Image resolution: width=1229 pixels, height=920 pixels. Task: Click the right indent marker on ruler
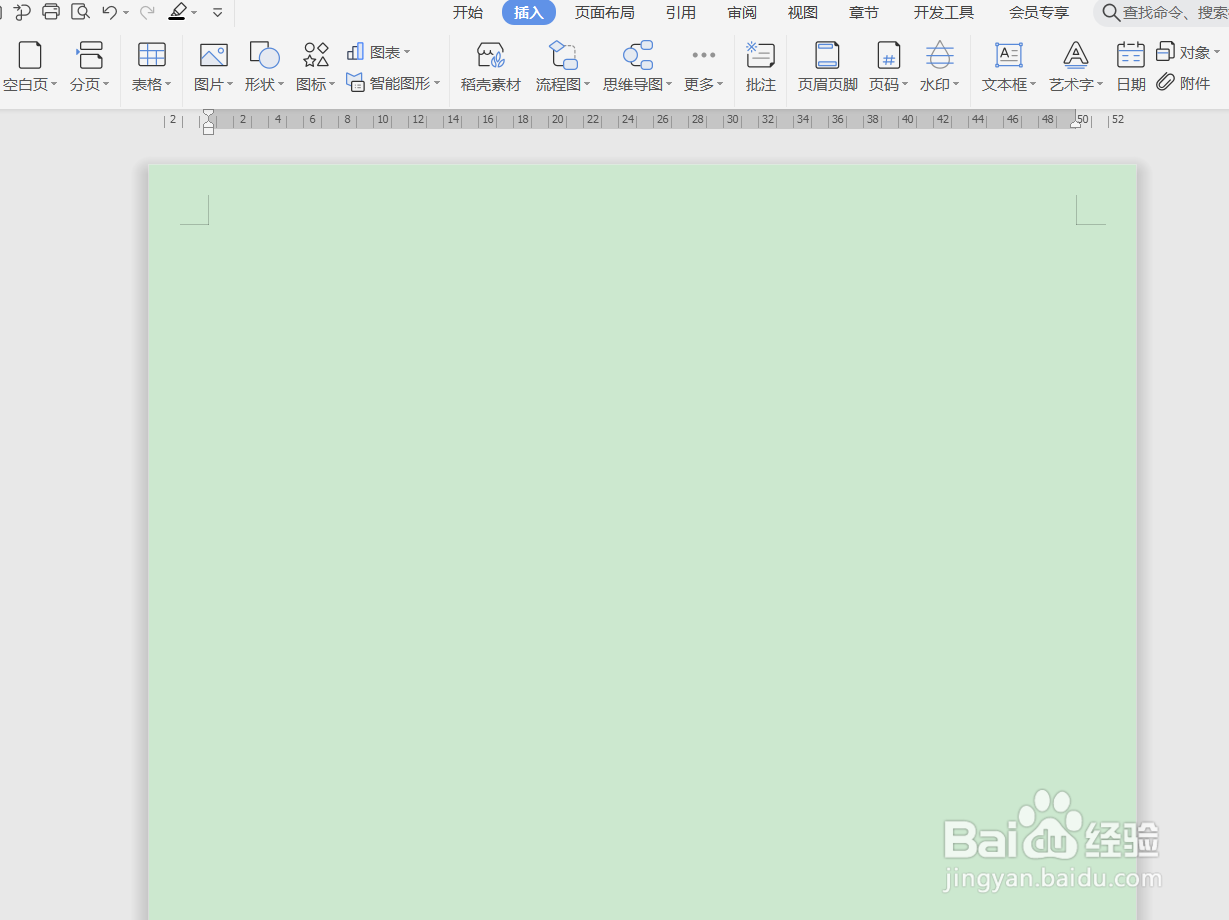coord(1076,124)
